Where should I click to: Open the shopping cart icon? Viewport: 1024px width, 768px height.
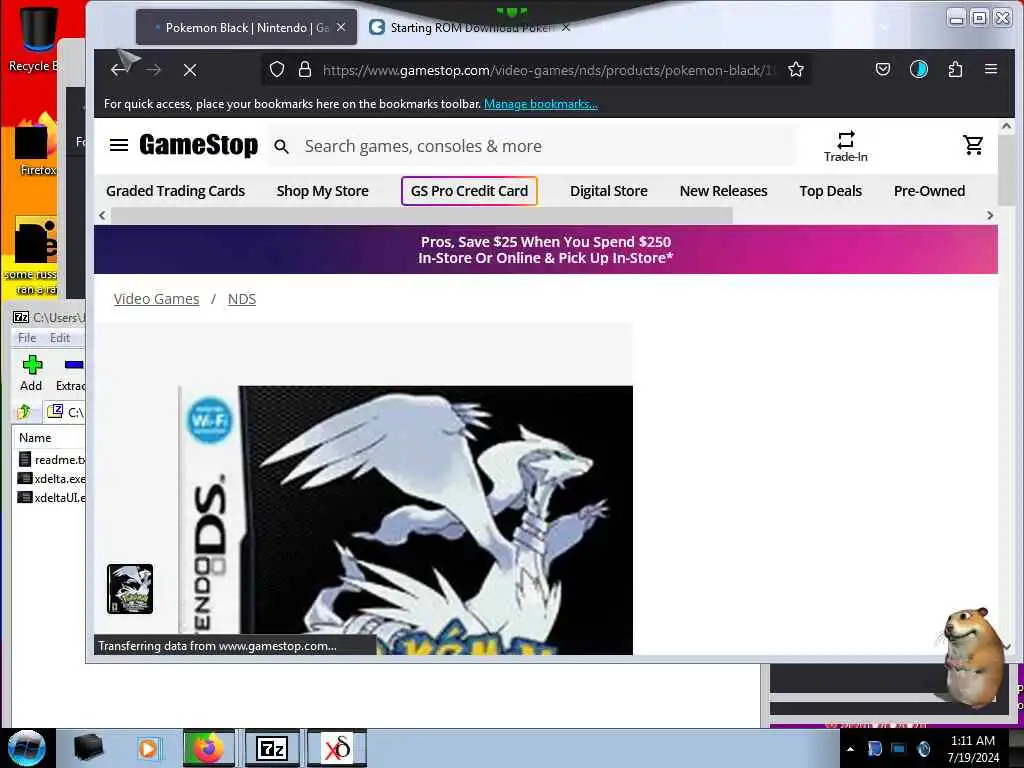[x=973, y=144]
